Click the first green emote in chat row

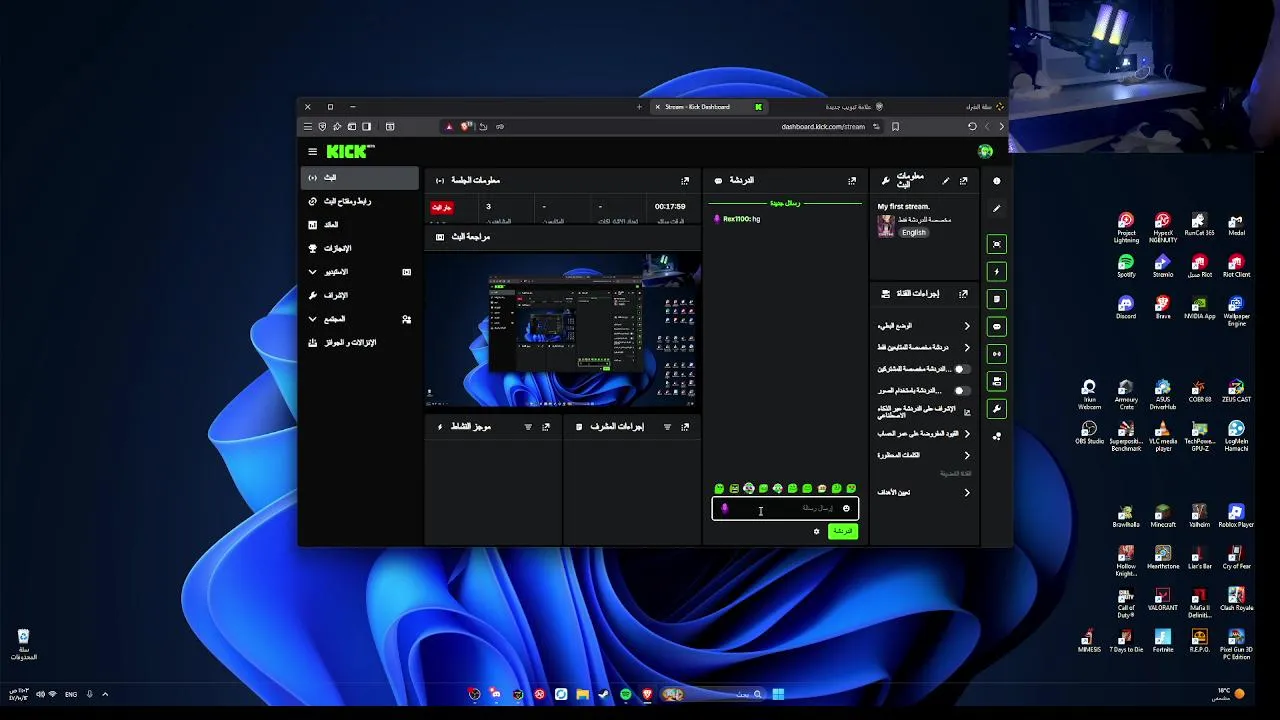click(719, 489)
